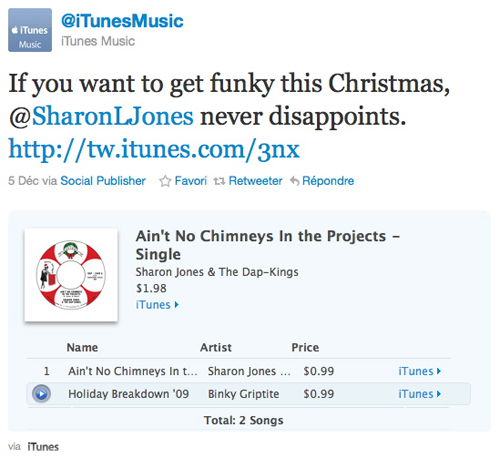Open the Social Publisher source link

103,181
